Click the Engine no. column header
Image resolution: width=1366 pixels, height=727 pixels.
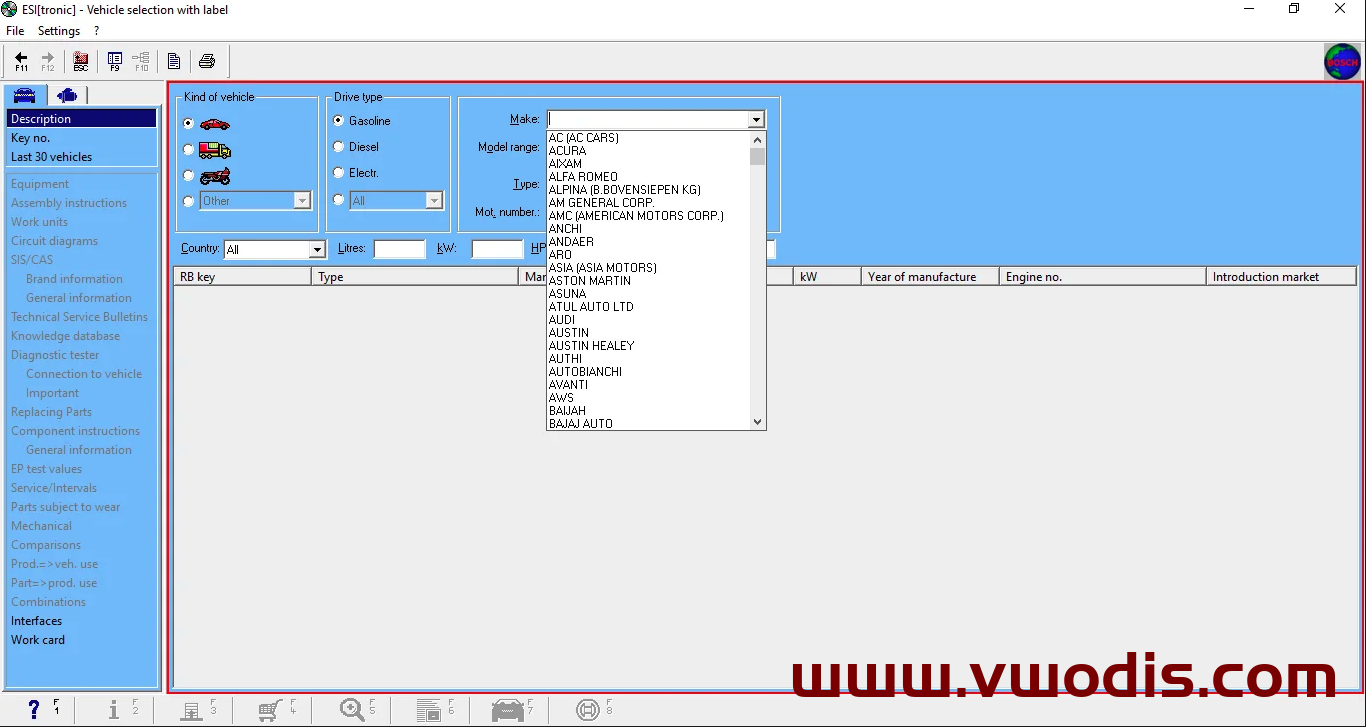click(x=1103, y=277)
